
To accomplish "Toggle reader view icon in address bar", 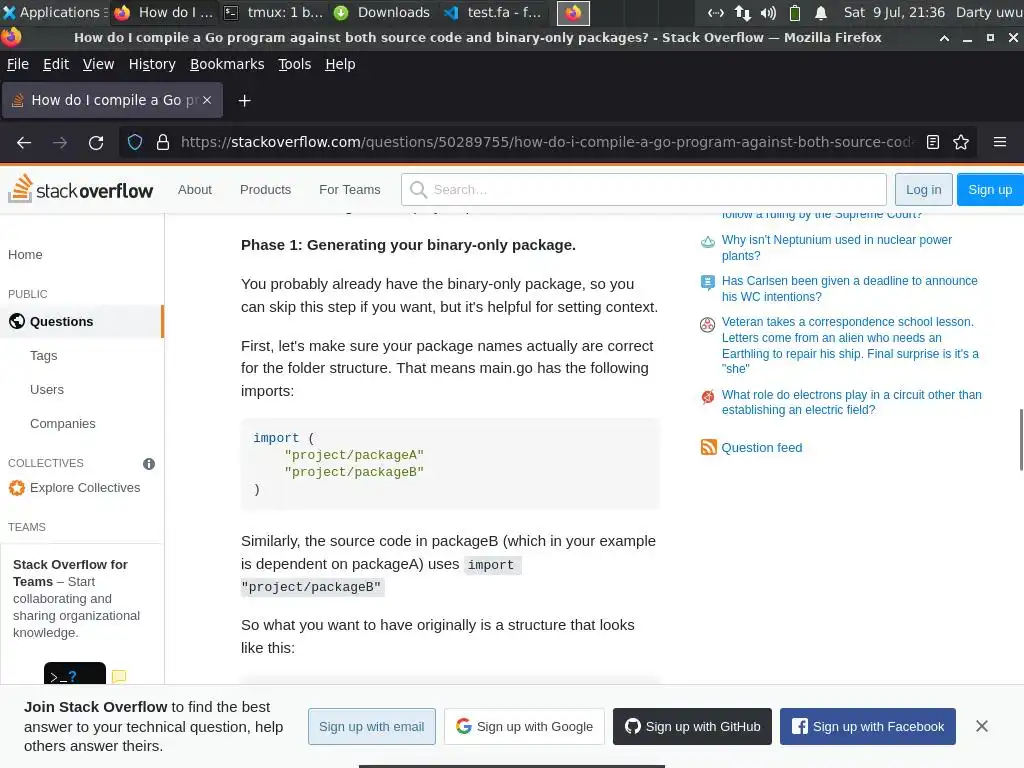I will click(933, 142).
